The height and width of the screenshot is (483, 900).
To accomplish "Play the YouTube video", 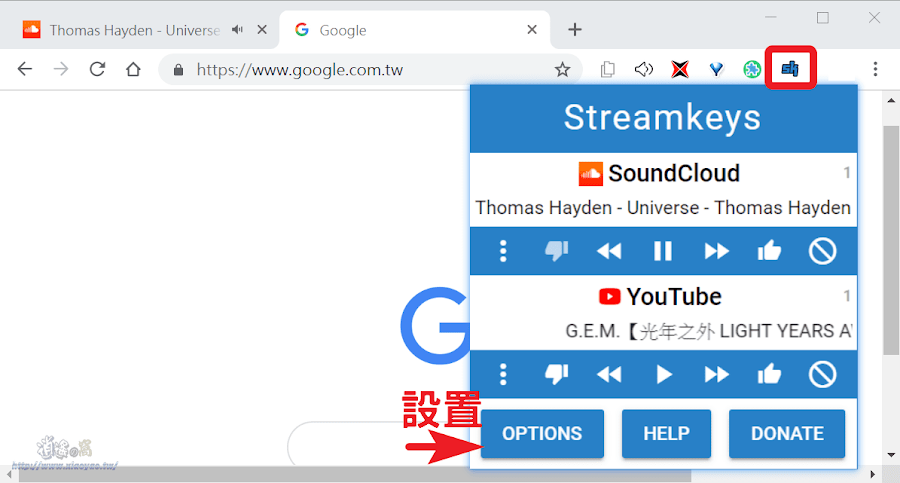I will pyautogui.click(x=664, y=374).
